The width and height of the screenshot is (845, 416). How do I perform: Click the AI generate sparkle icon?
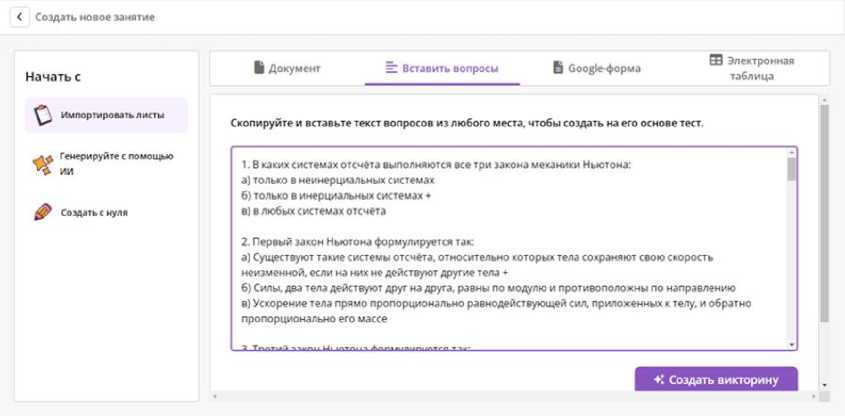click(x=43, y=164)
